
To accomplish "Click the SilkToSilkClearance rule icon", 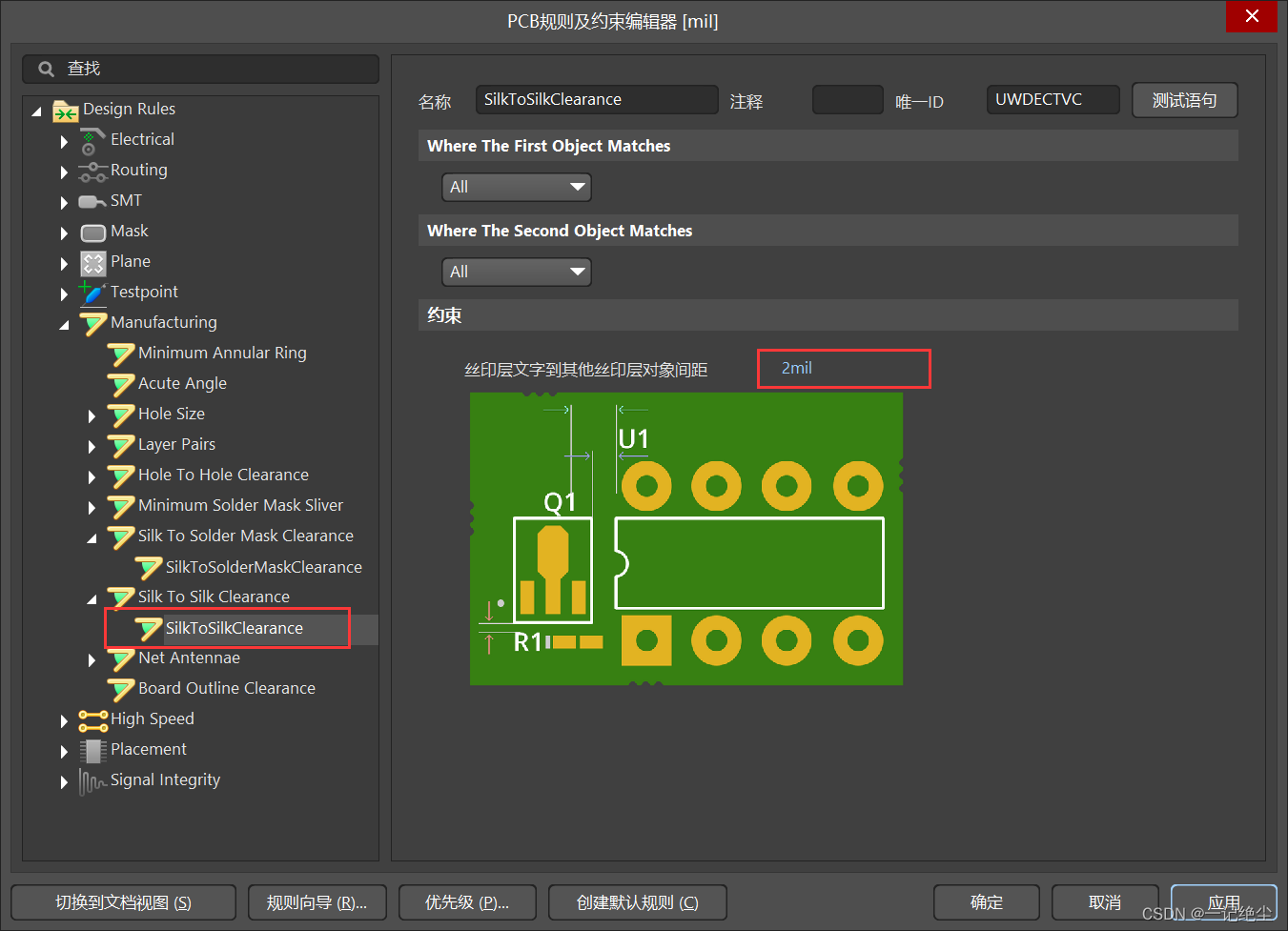I will 148,629.
